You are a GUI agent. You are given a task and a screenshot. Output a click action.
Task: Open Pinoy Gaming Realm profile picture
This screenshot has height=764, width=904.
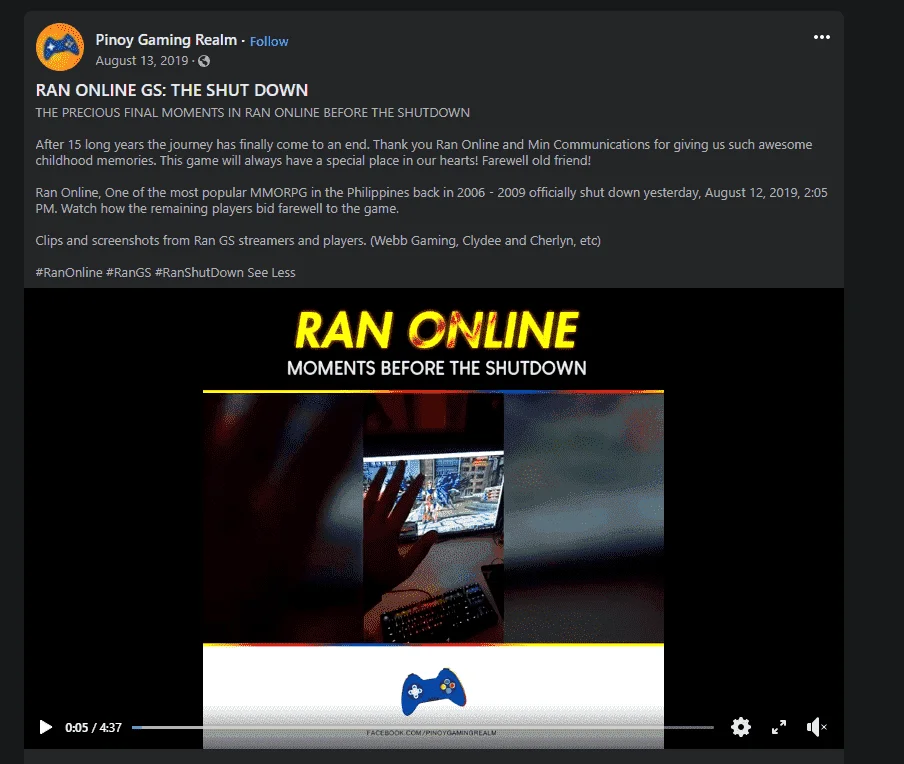pyautogui.click(x=60, y=47)
